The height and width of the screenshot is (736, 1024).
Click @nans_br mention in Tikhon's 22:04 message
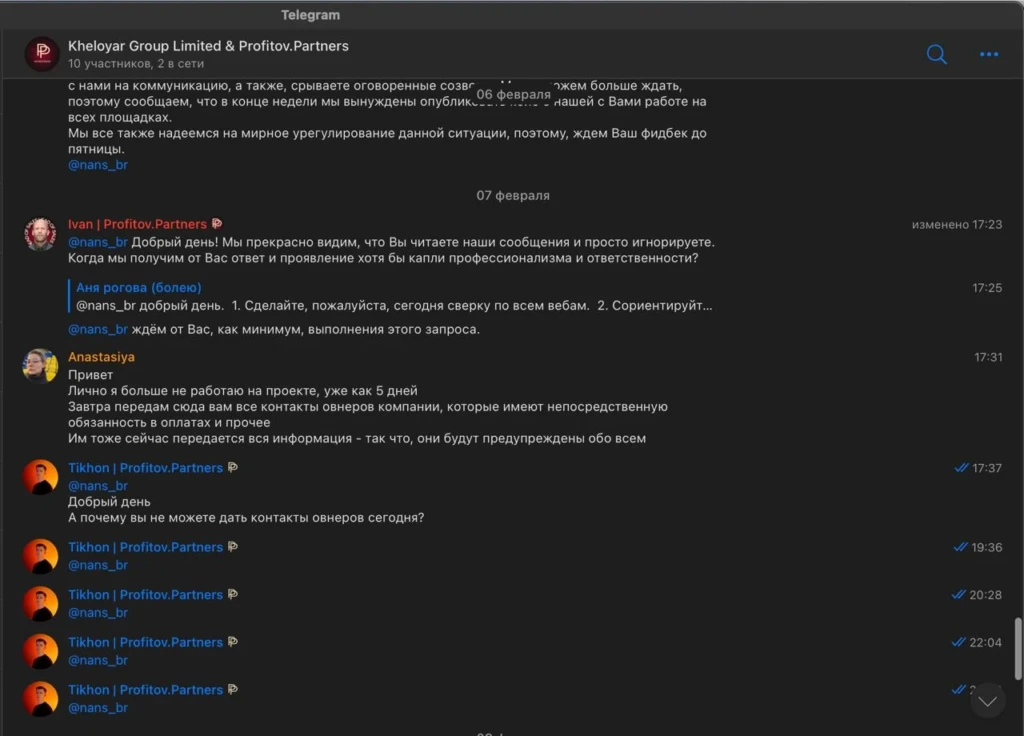click(98, 660)
